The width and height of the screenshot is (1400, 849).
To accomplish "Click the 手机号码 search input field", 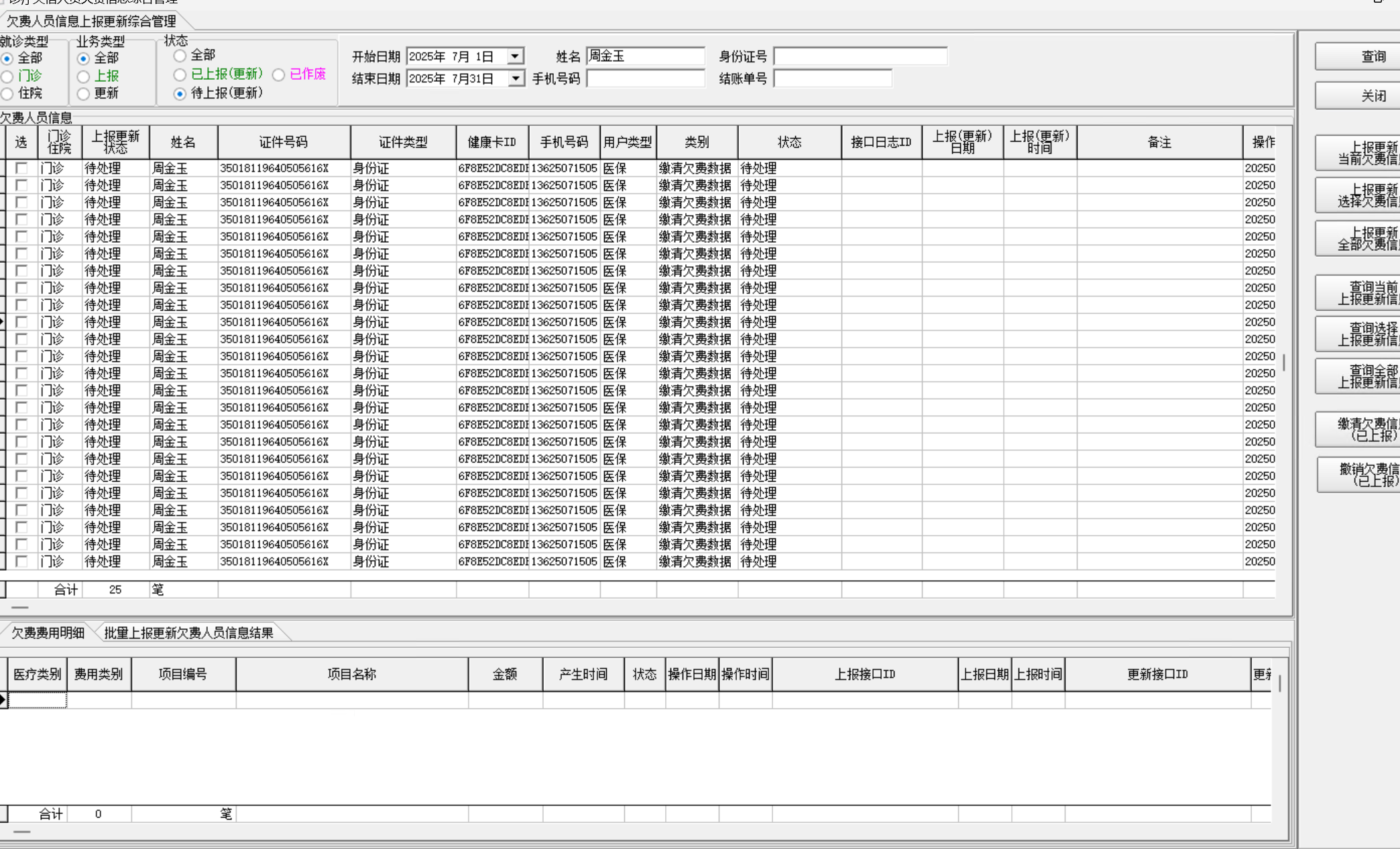I will click(x=646, y=78).
